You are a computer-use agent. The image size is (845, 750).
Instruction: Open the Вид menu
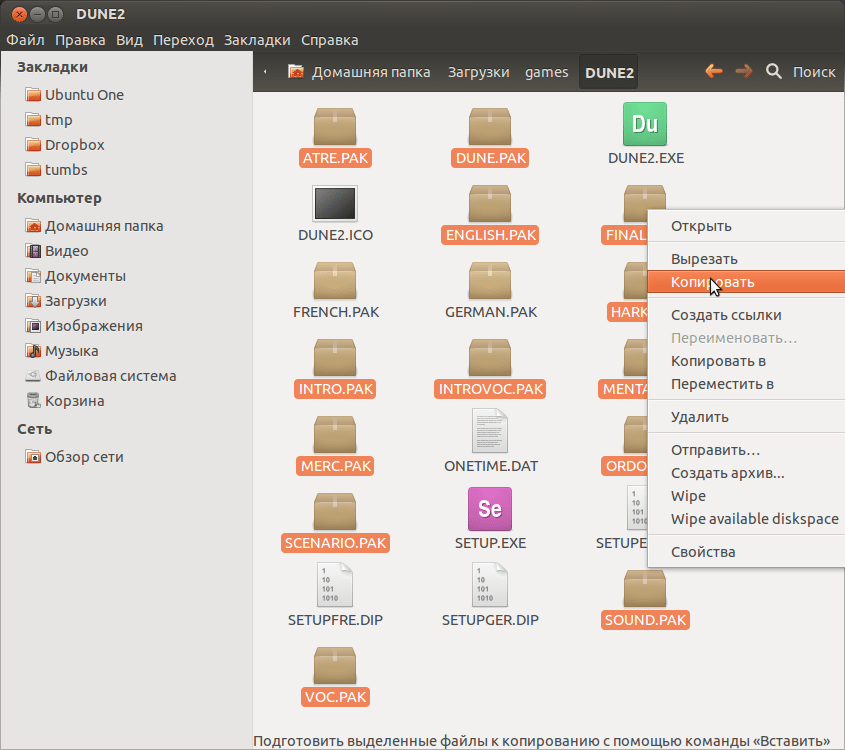tap(130, 40)
